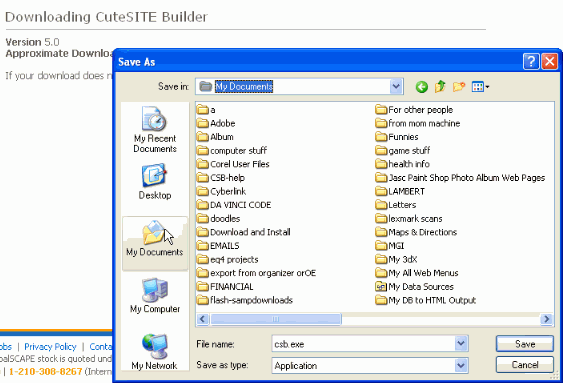The width and height of the screenshot is (563, 383).
Task: Select the Adobe folder
Action: tap(216, 123)
